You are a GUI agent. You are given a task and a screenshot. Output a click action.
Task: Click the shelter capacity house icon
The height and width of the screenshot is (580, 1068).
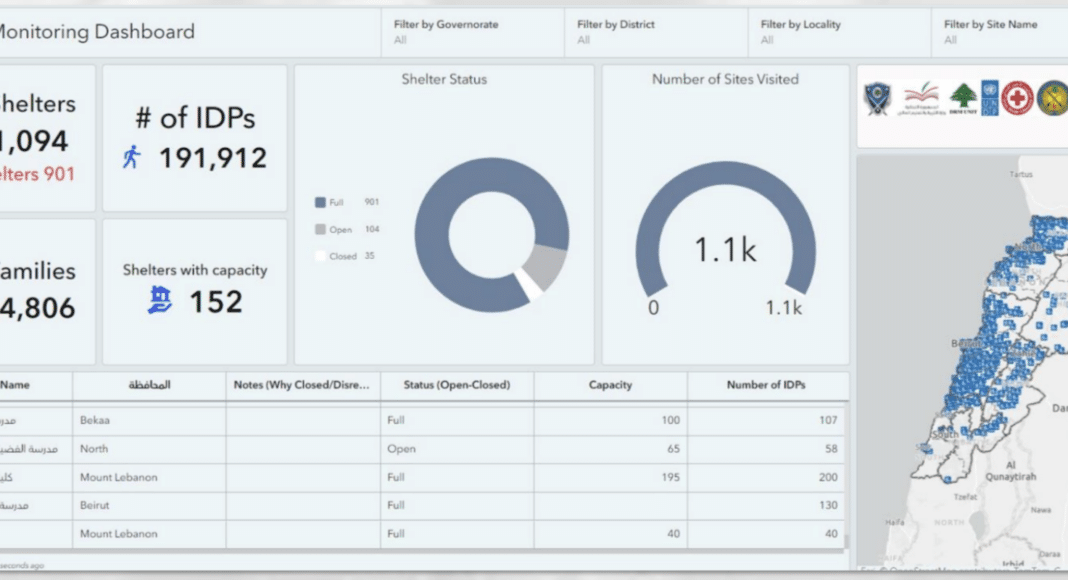pyautogui.click(x=159, y=300)
